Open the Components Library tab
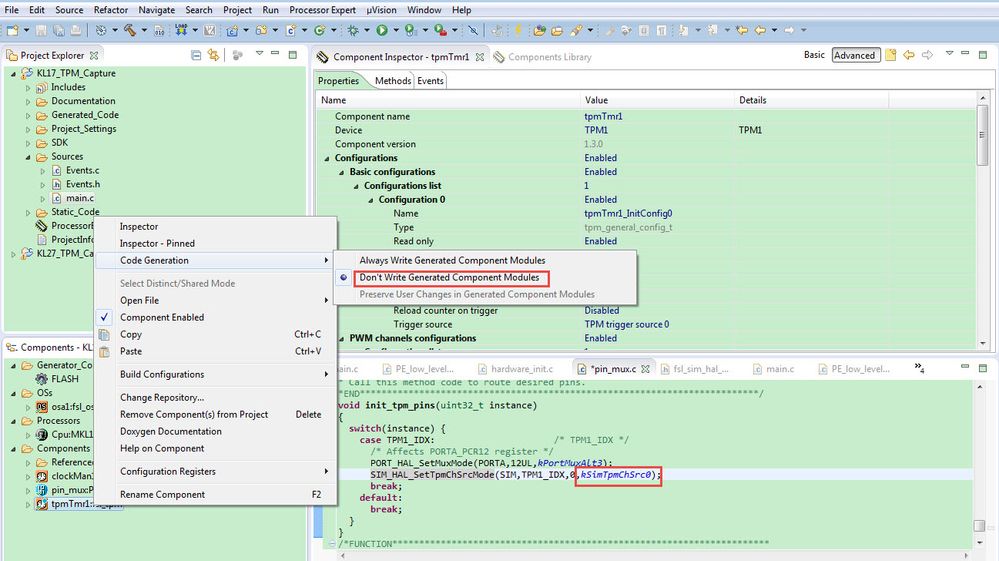The image size is (999, 561). click(x=543, y=57)
